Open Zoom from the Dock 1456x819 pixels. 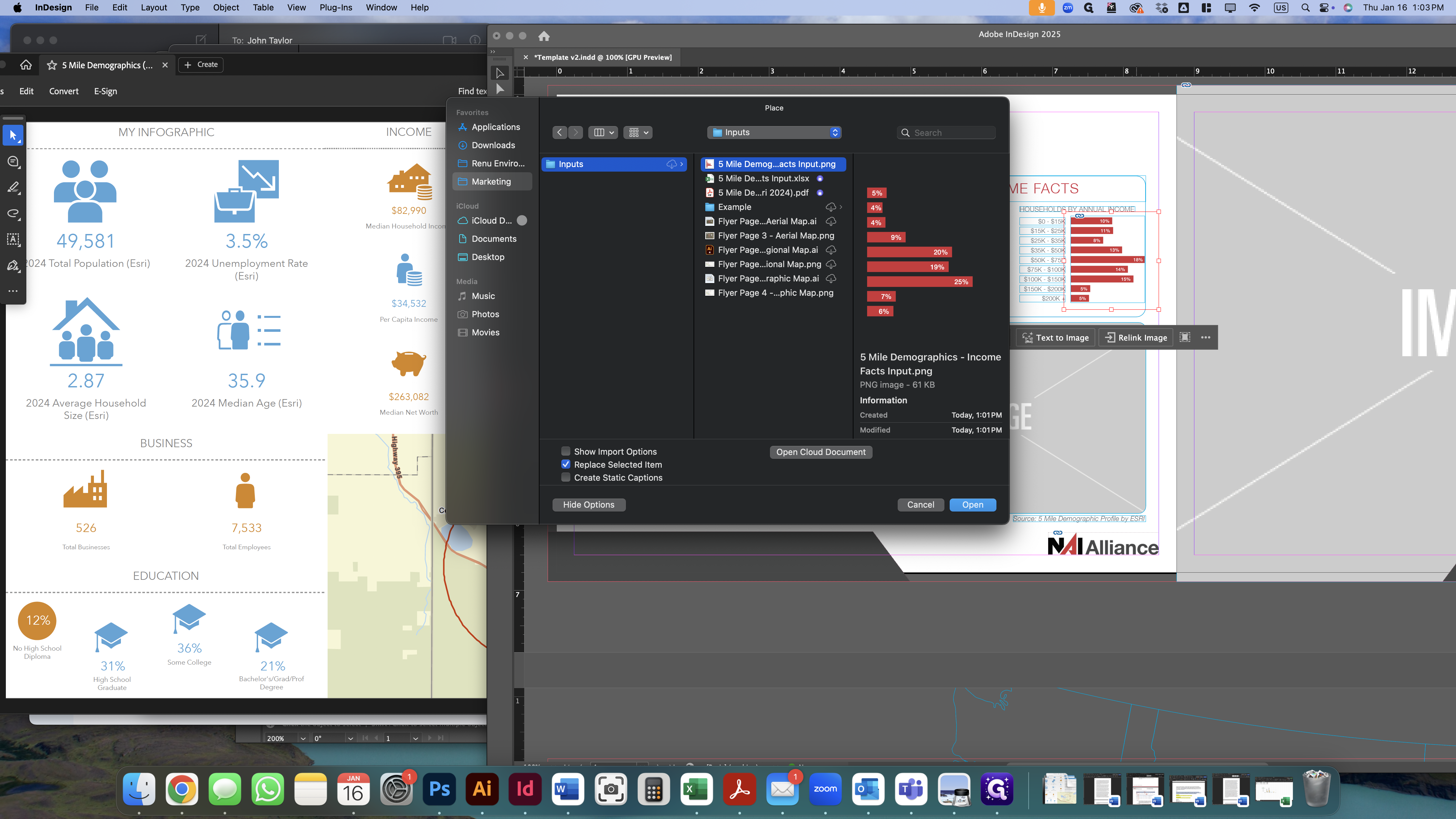(x=825, y=789)
